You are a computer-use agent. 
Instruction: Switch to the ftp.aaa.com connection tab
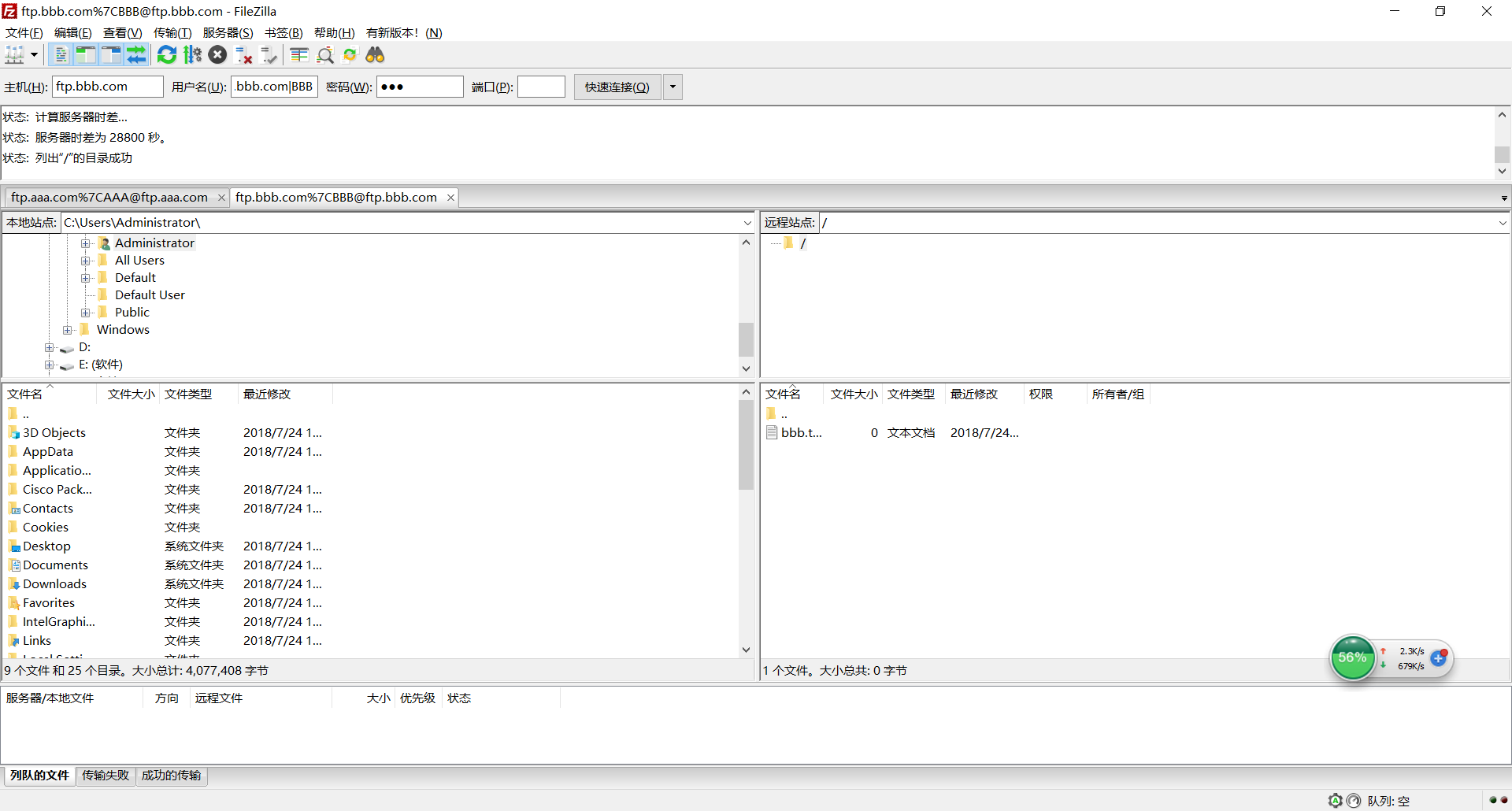[109, 198]
